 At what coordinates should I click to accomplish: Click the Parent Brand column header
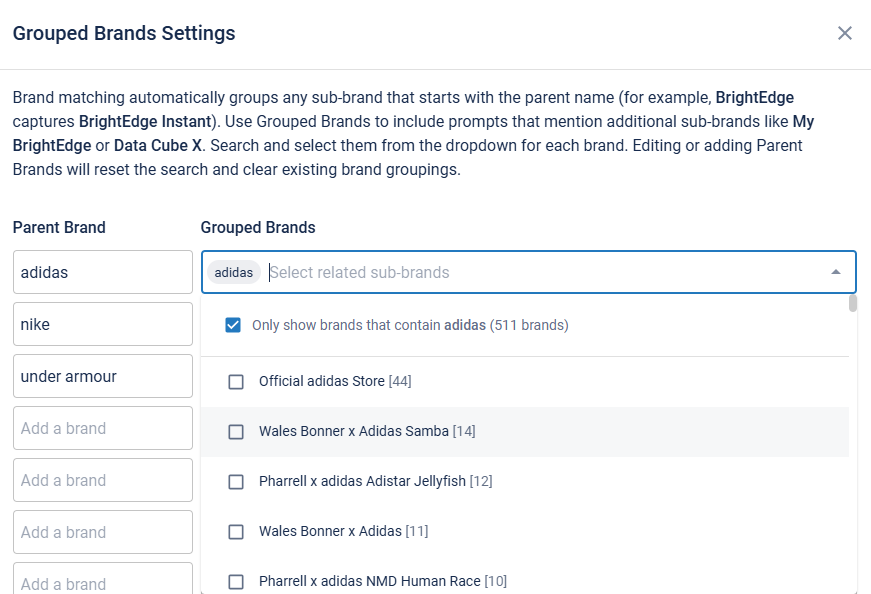click(x=59, y=227)
